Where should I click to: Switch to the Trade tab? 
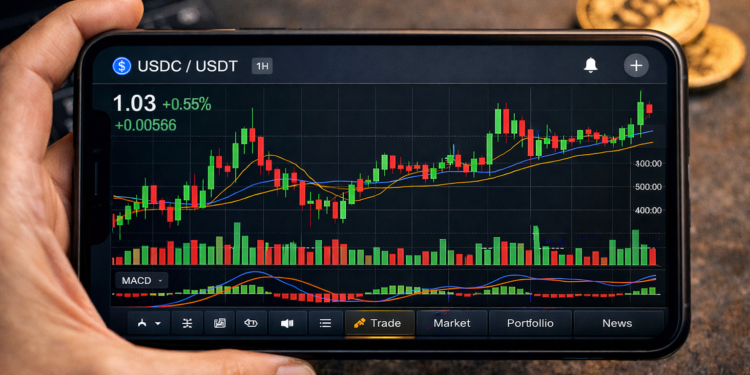click(380, 323)
